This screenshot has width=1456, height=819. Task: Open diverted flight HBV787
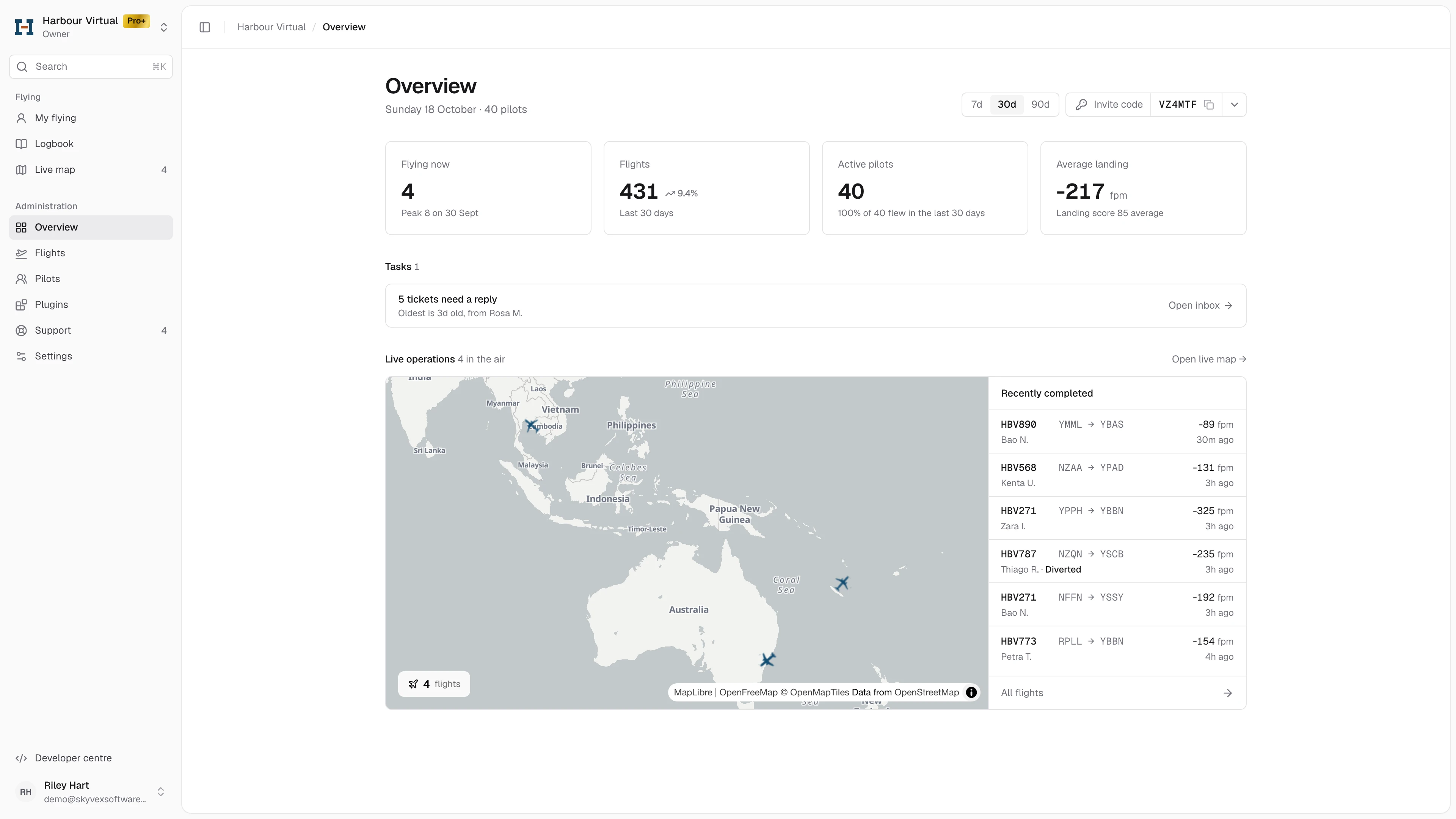(x=1117, y=562)
